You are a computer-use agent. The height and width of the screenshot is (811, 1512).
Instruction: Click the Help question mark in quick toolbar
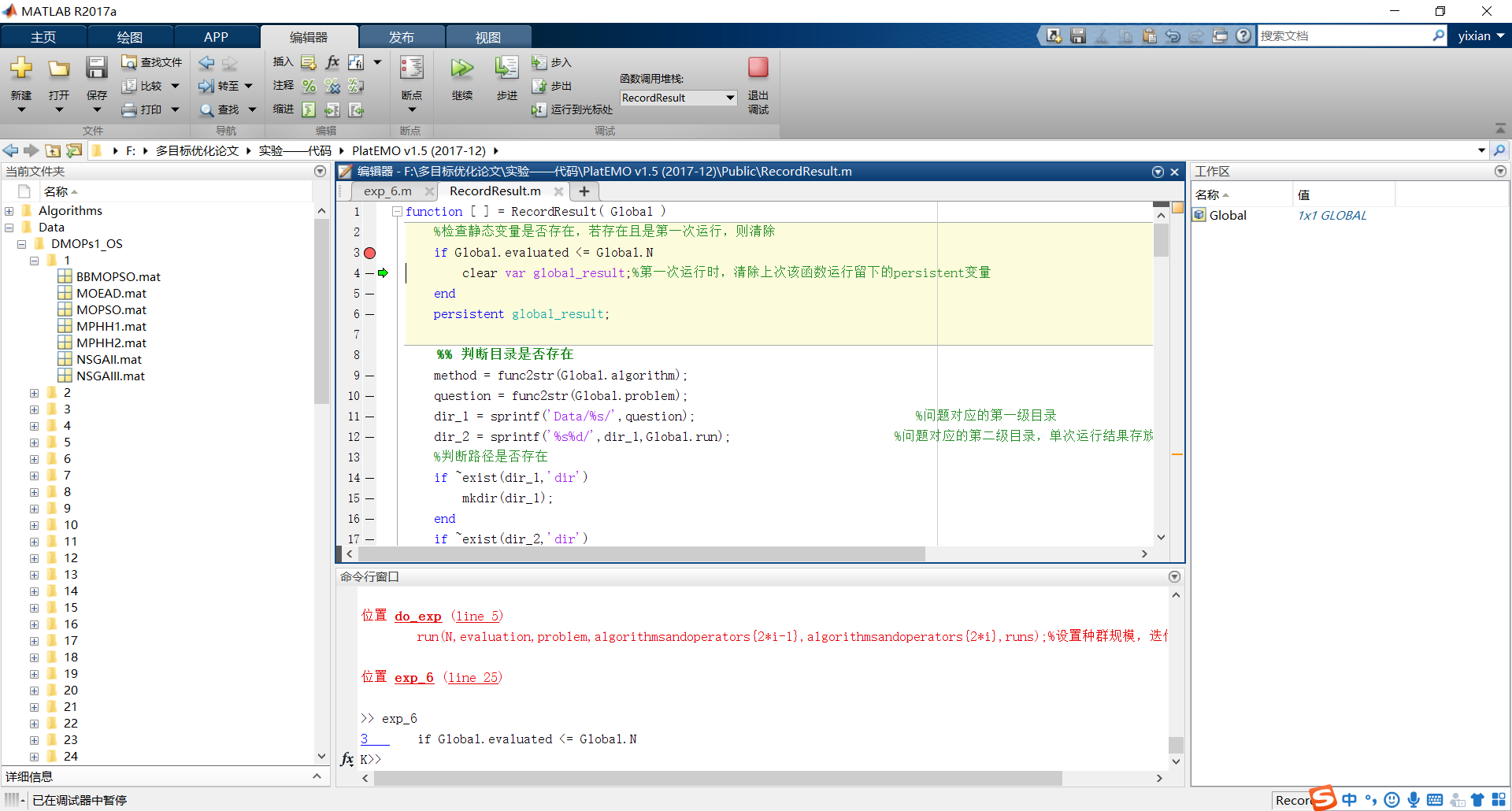point(1244,35)
